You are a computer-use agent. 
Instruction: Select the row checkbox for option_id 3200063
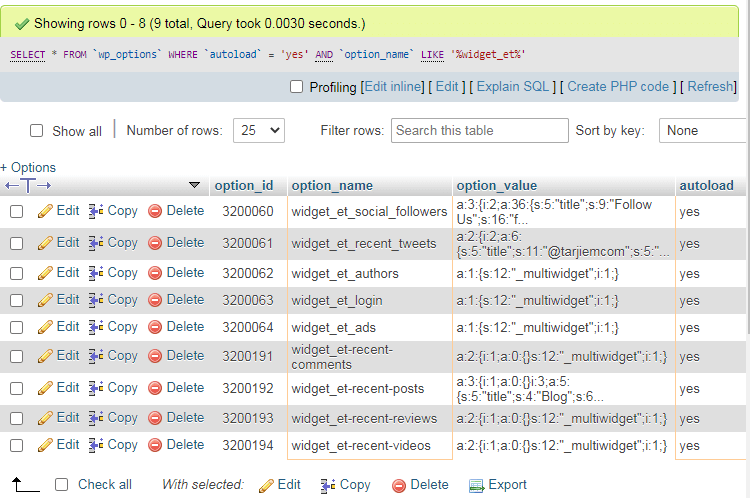click(x=17, y=300)
